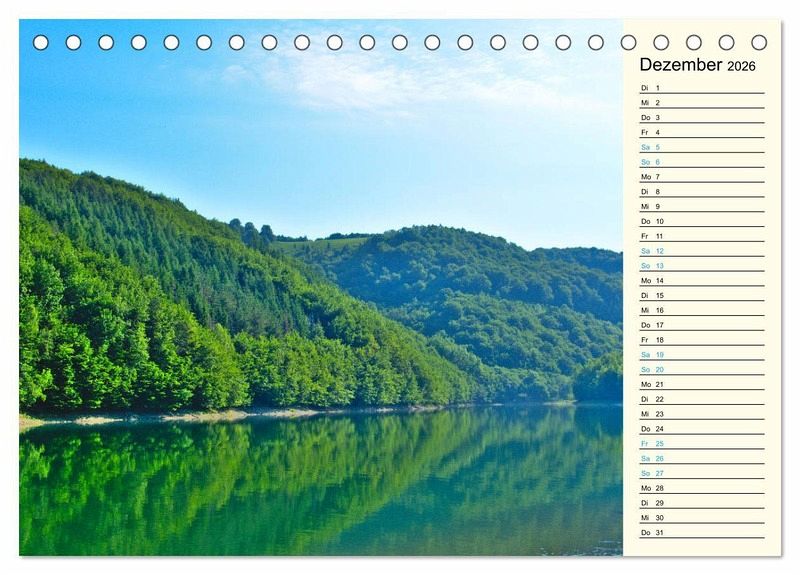Click the rightmost spiral binding hole
Viewport: 800px width, 575px height.
pyautogui.click(x=759, y=42)
